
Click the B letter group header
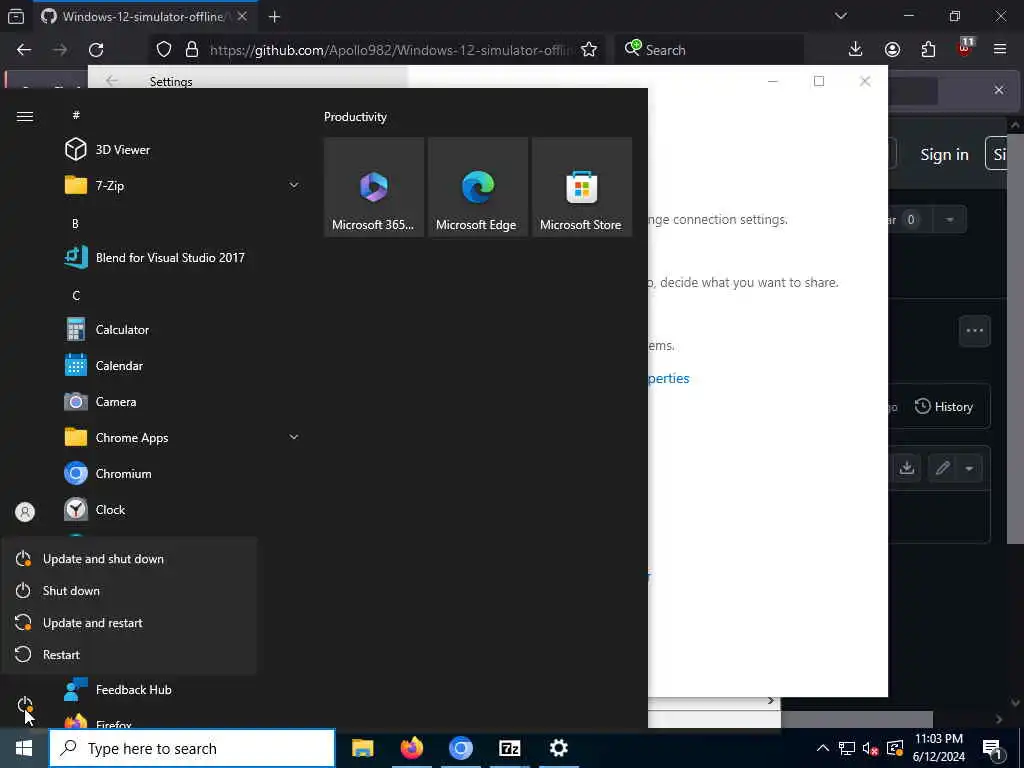tap(75, 223)
